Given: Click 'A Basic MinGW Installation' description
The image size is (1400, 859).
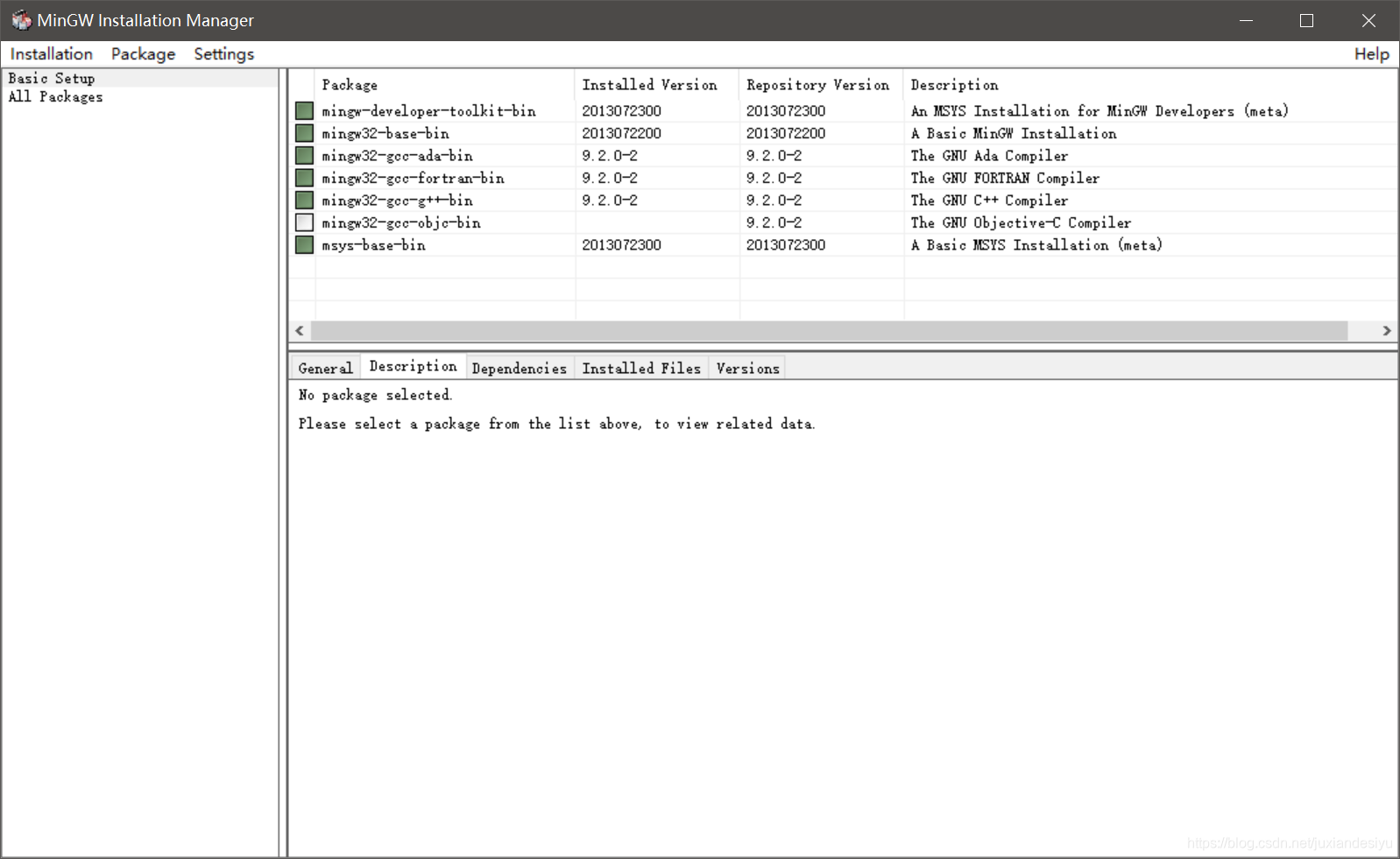Looking at the screenshot, I should click(x=1014, y=133).
